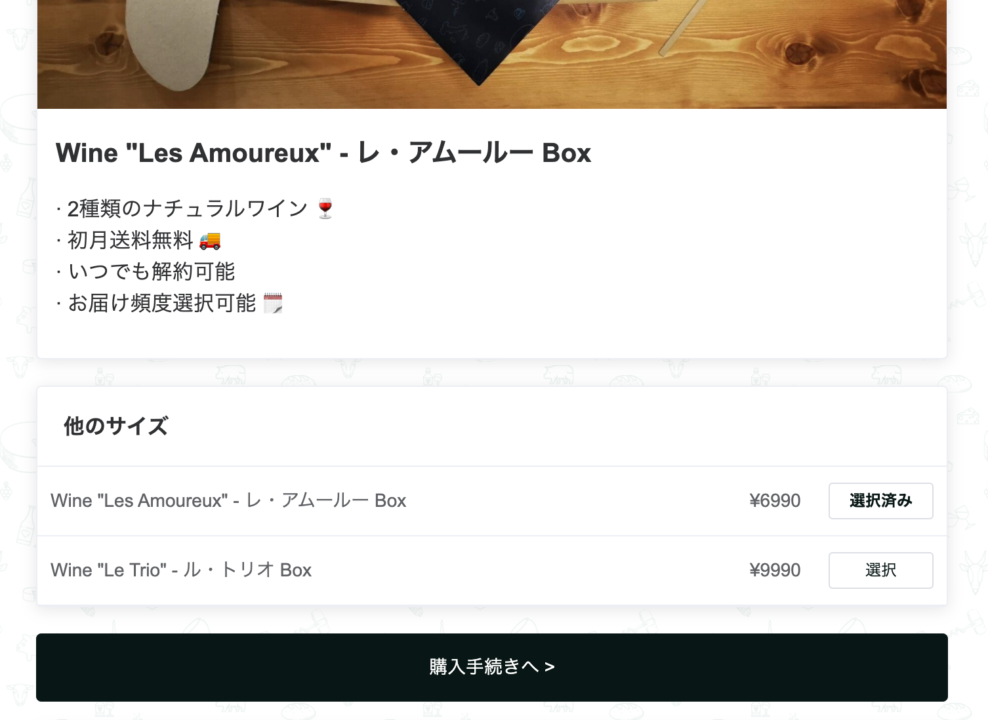The width and height of the screenshot is (988, 720).
Task: Click the いつでも解約可能 line
Action: (x=145, y=271)
